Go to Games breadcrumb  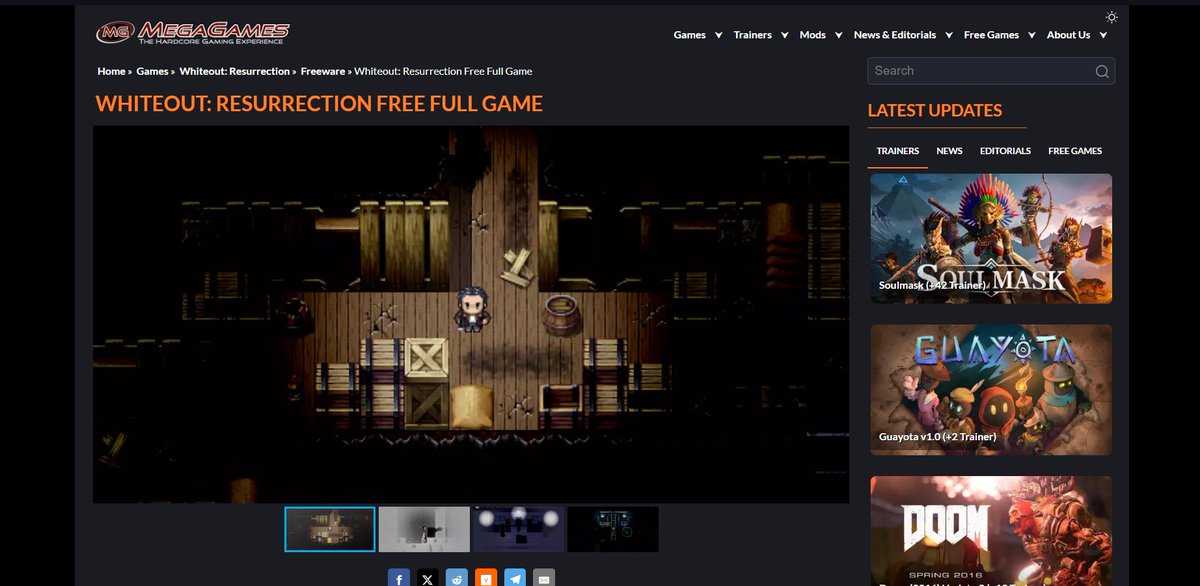pos(152,71)
